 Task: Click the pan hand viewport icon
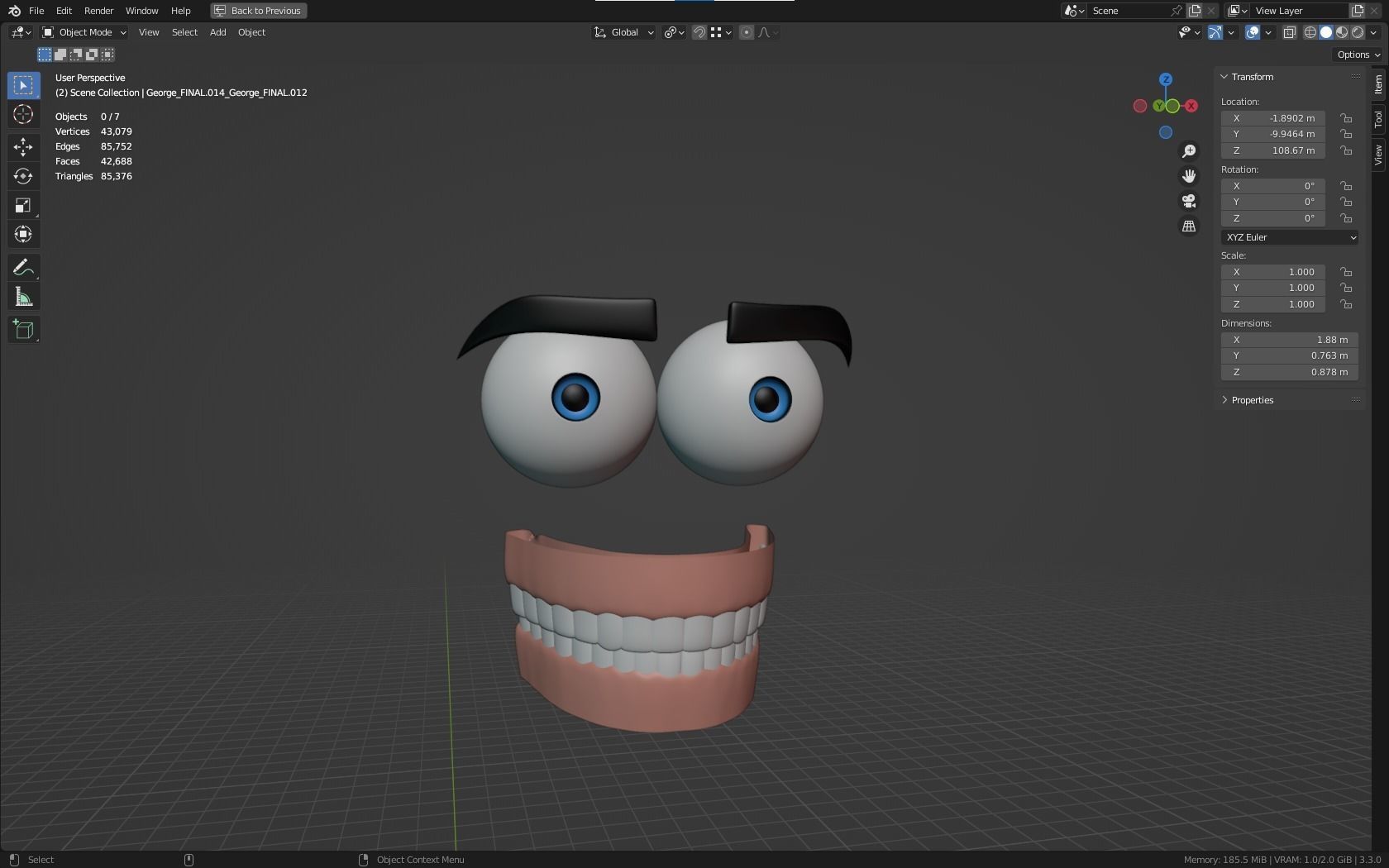tap(1189, 176)
